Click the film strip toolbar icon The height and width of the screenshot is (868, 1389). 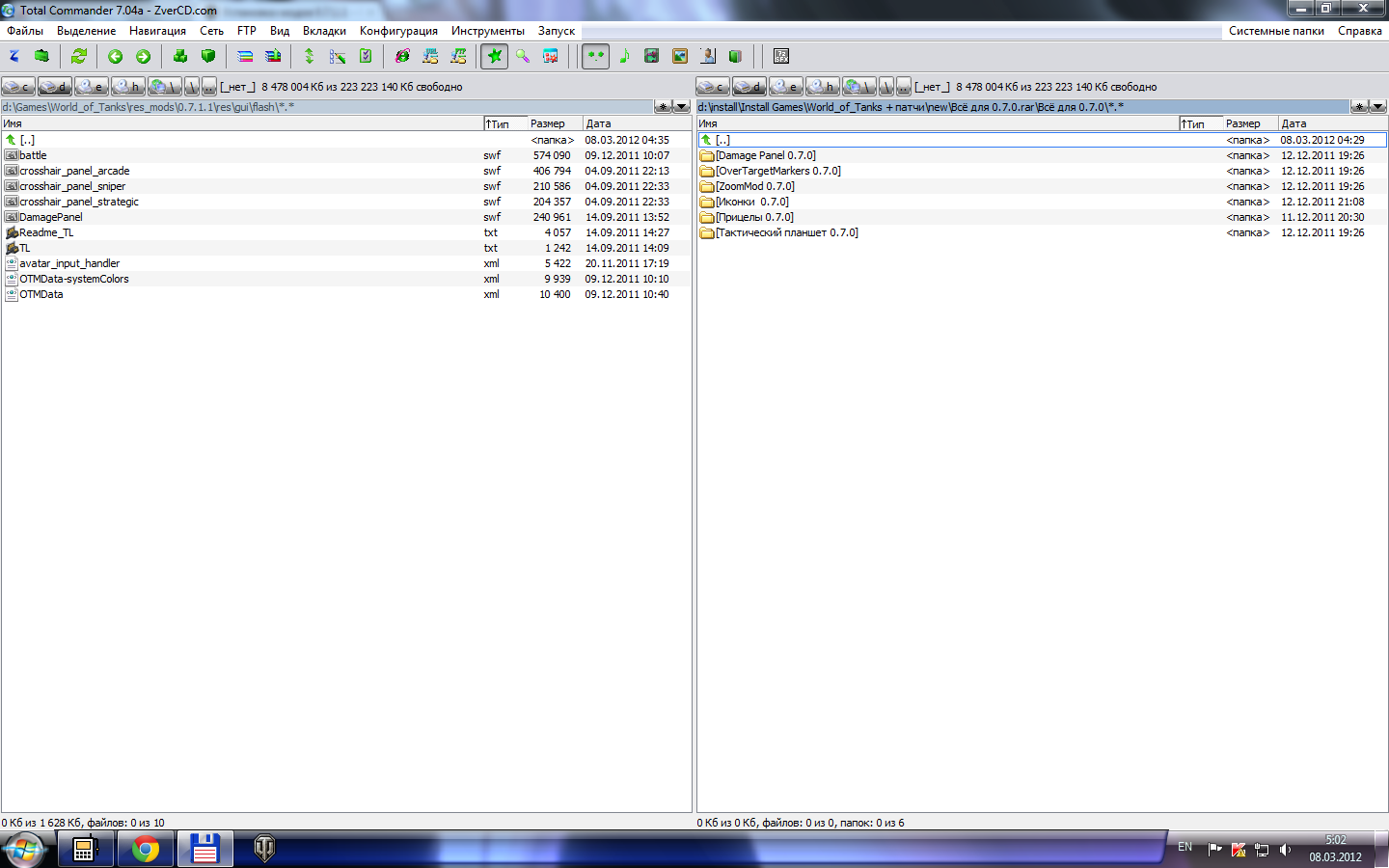[652, 57]
